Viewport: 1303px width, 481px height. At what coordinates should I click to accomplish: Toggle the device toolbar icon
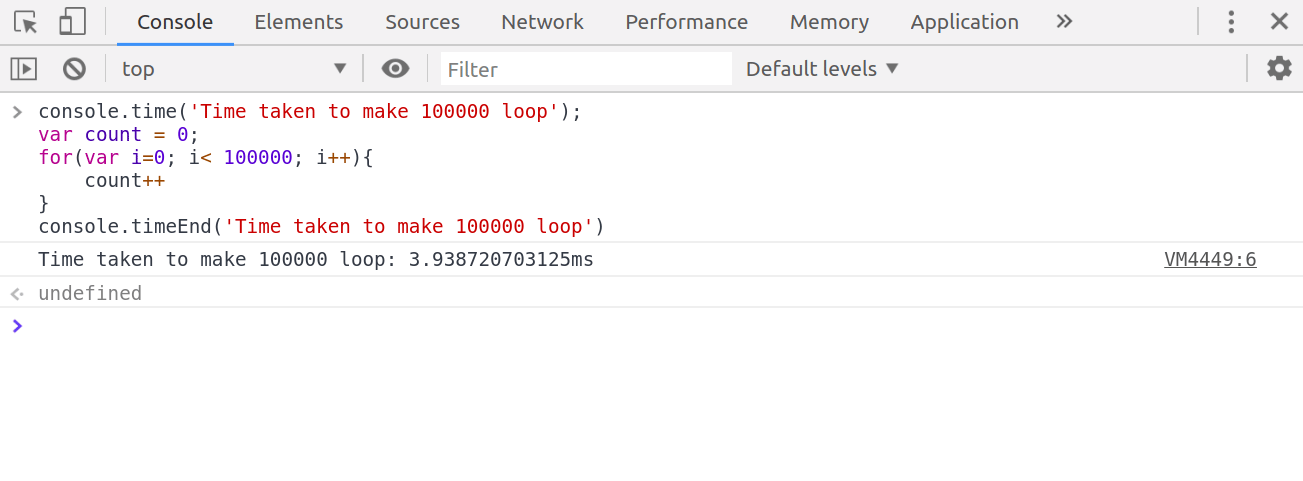(x=72, y=22)
